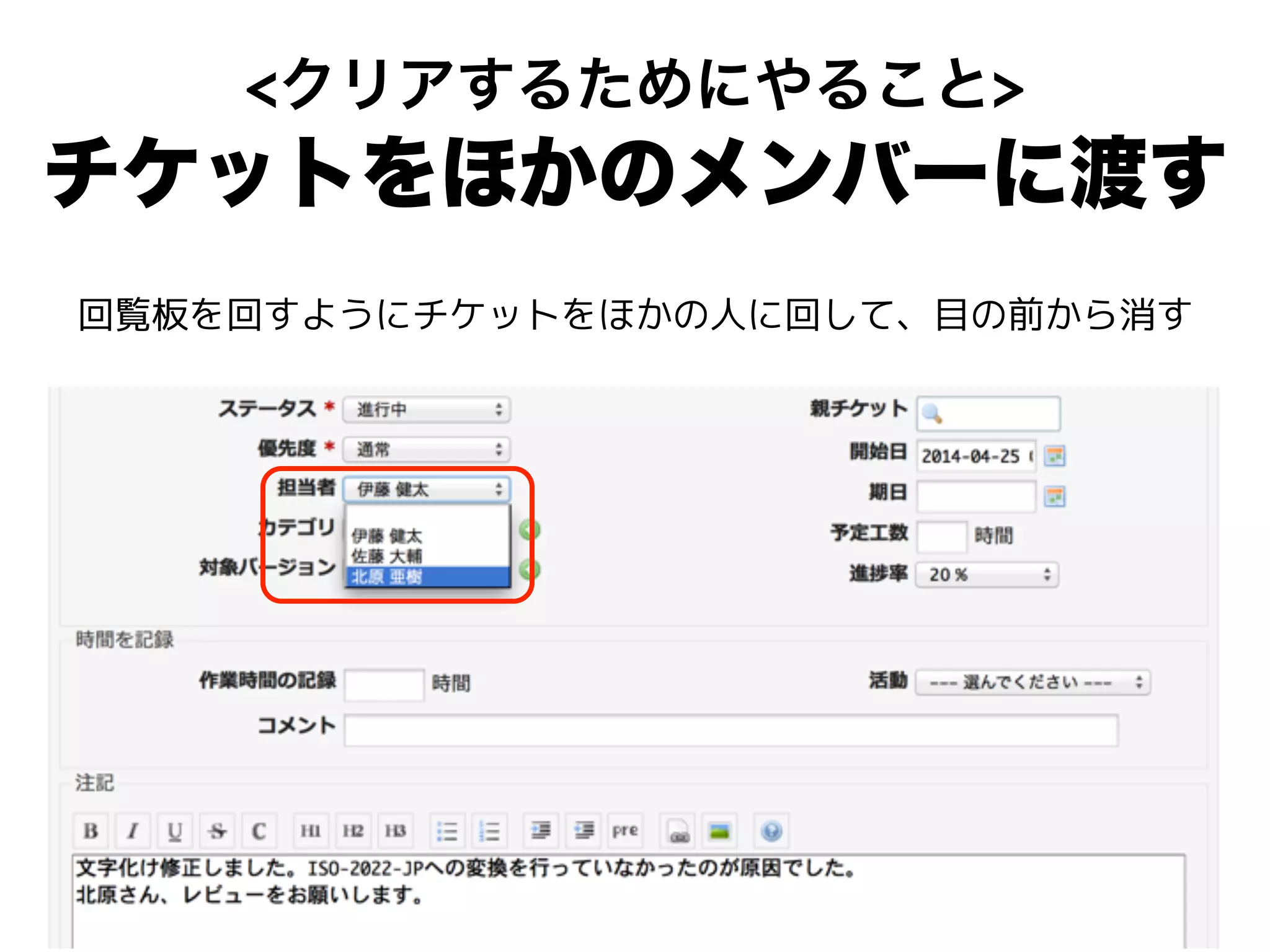Click the 予定工数 hours field

(942, 536)
